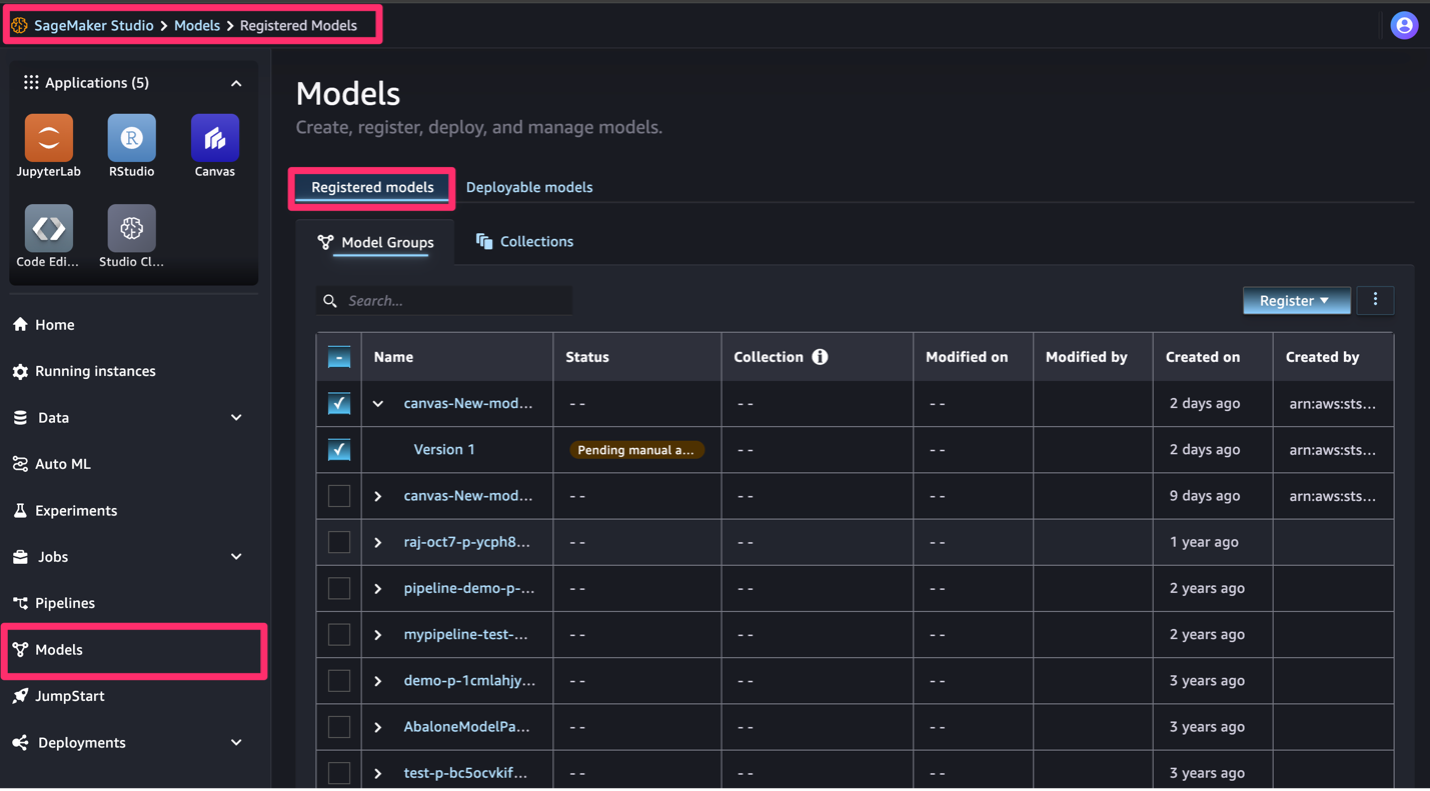
Task: Expand the demo-p-1cmlahjy model group
Action: pos(378,681)
